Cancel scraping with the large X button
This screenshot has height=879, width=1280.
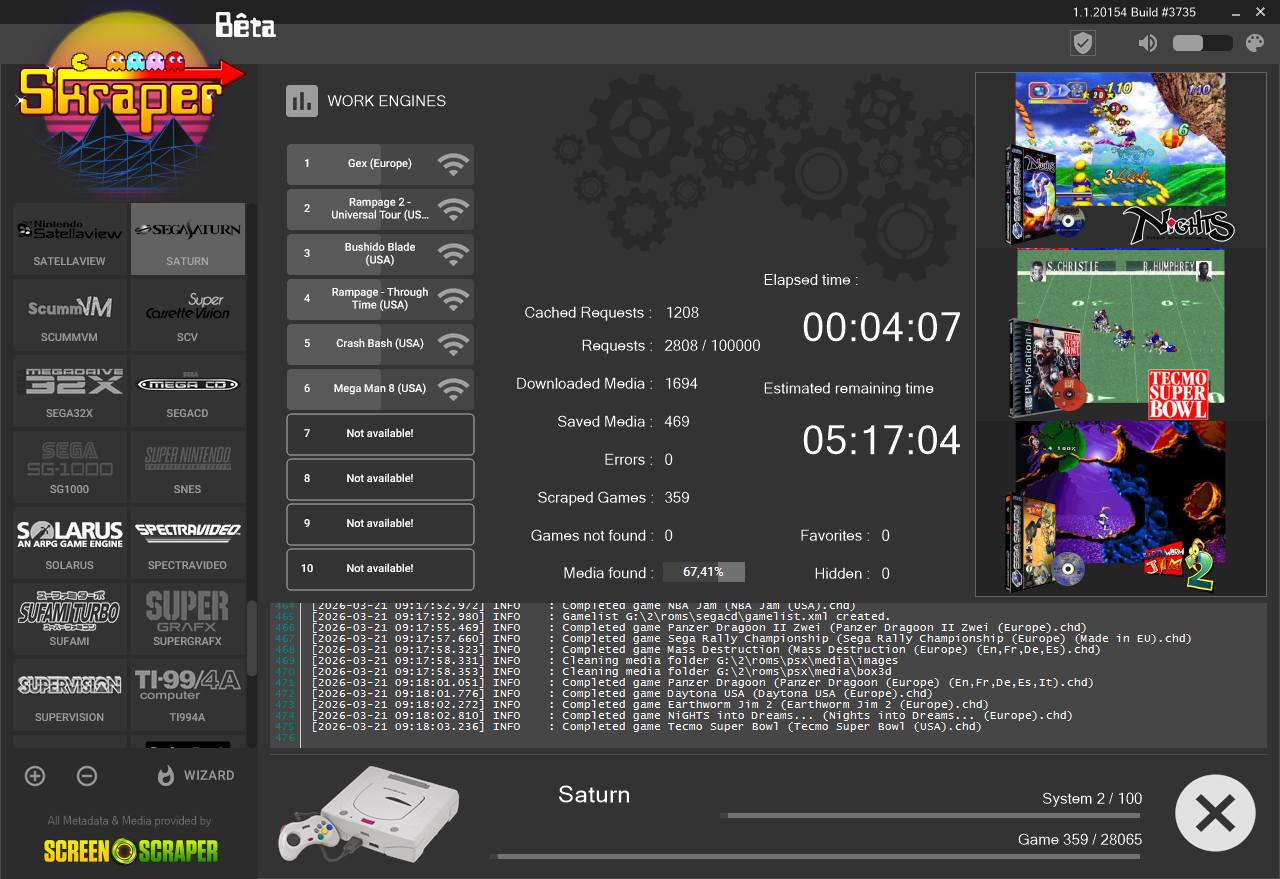pyautogui.click(x=1215, y=812)
